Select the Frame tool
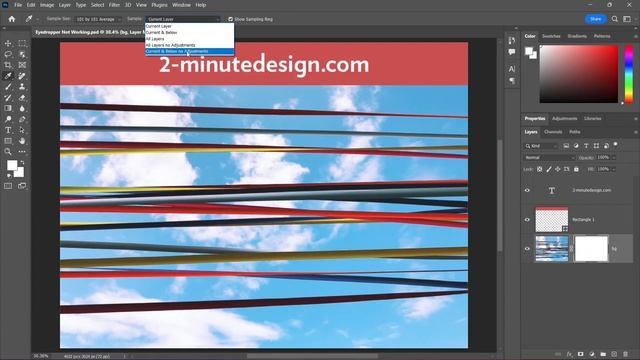This screenshot has height=360, width=640. coord(22,65)
